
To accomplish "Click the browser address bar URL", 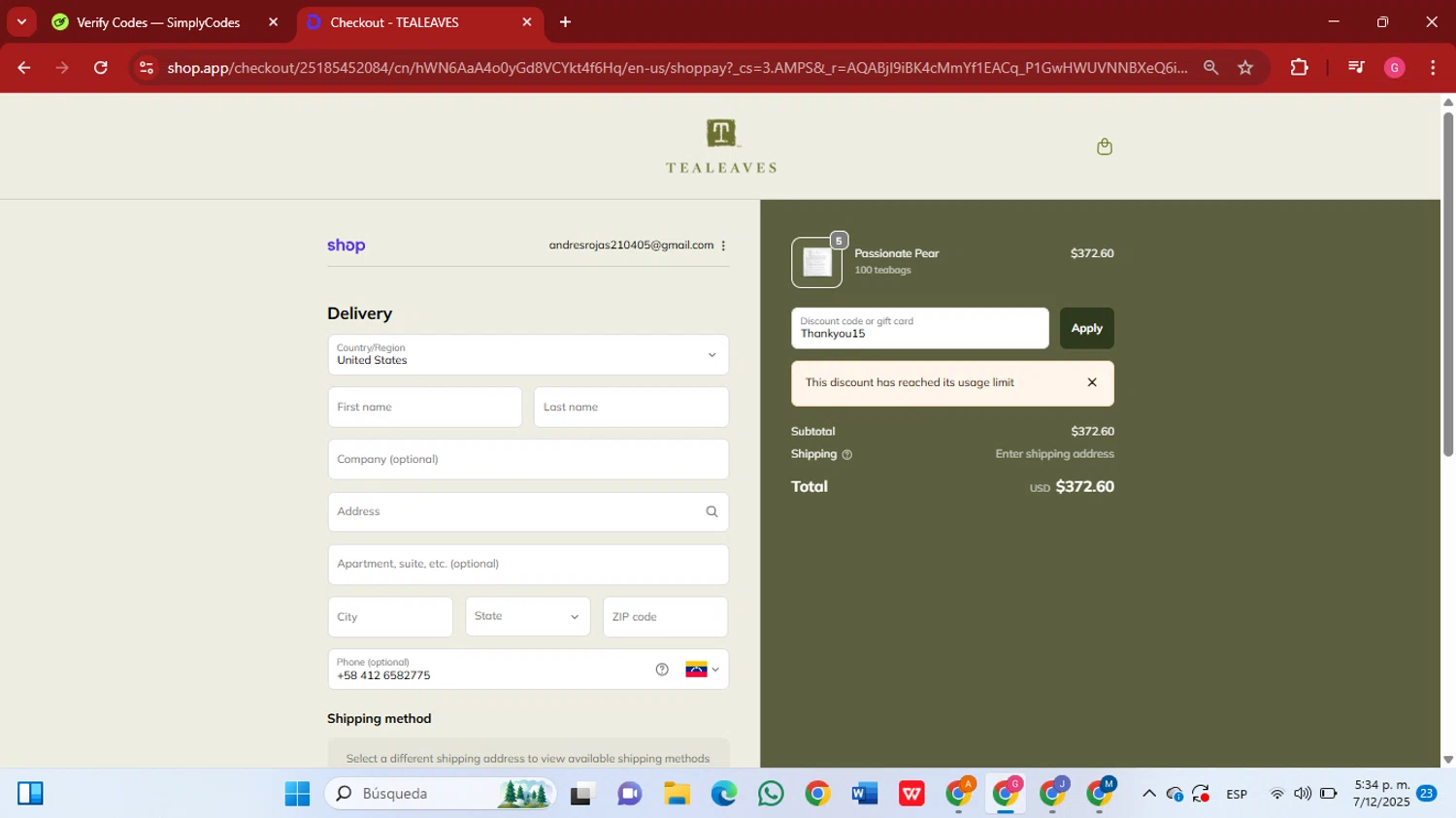I will click(x=677, y=68).
